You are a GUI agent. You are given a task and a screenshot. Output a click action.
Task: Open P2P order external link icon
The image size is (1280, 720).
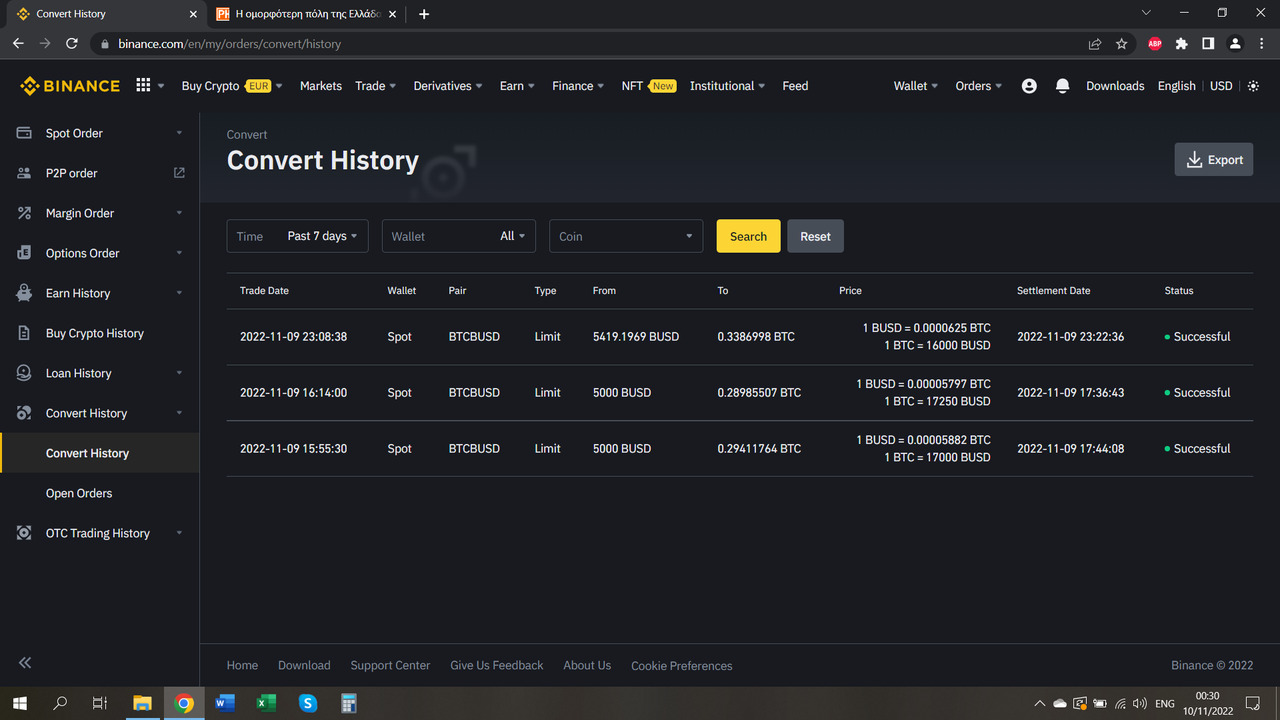click(179, 173)
